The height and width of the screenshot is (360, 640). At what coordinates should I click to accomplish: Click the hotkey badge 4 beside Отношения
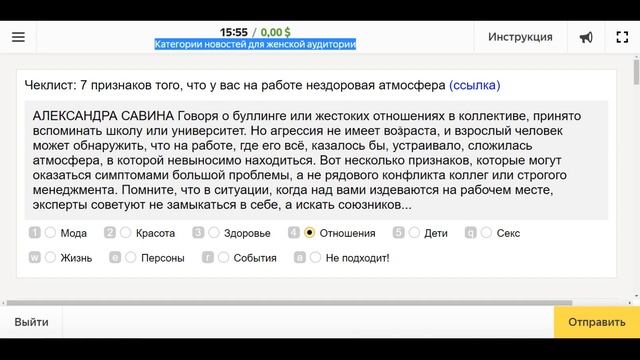tap(293, 233)
